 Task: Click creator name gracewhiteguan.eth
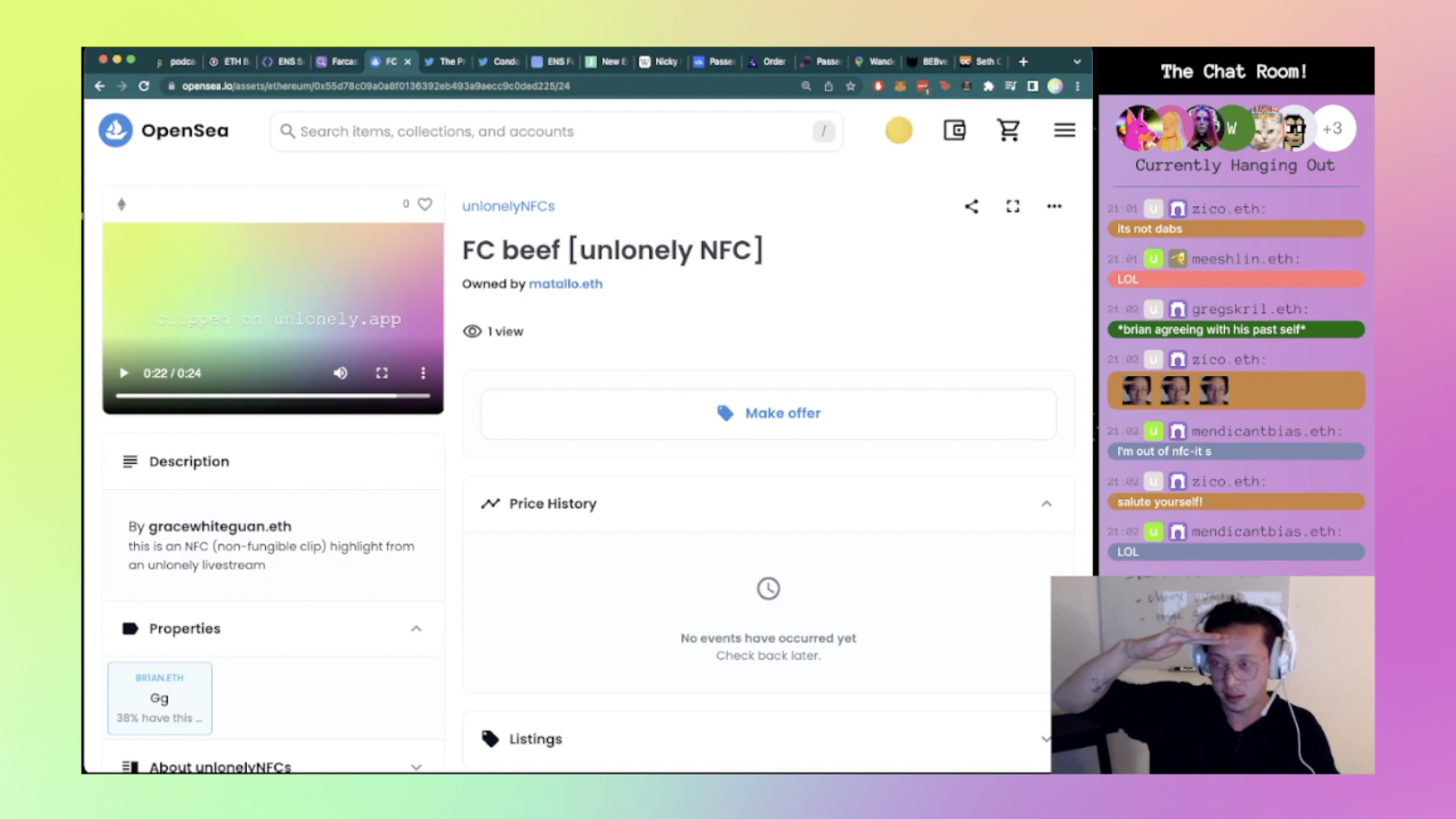tap(220, 526)
